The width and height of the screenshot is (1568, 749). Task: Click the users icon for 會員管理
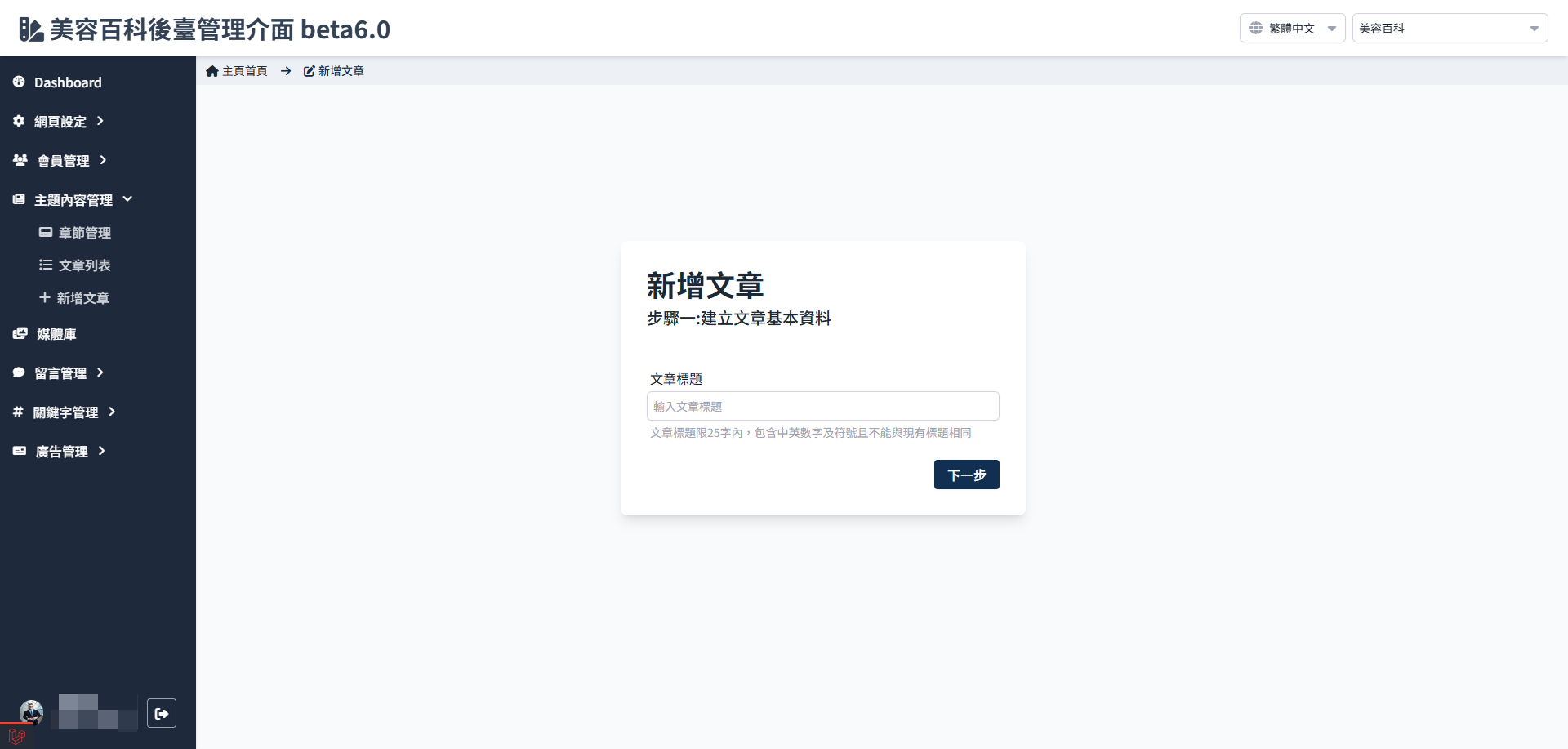point(20,160)
